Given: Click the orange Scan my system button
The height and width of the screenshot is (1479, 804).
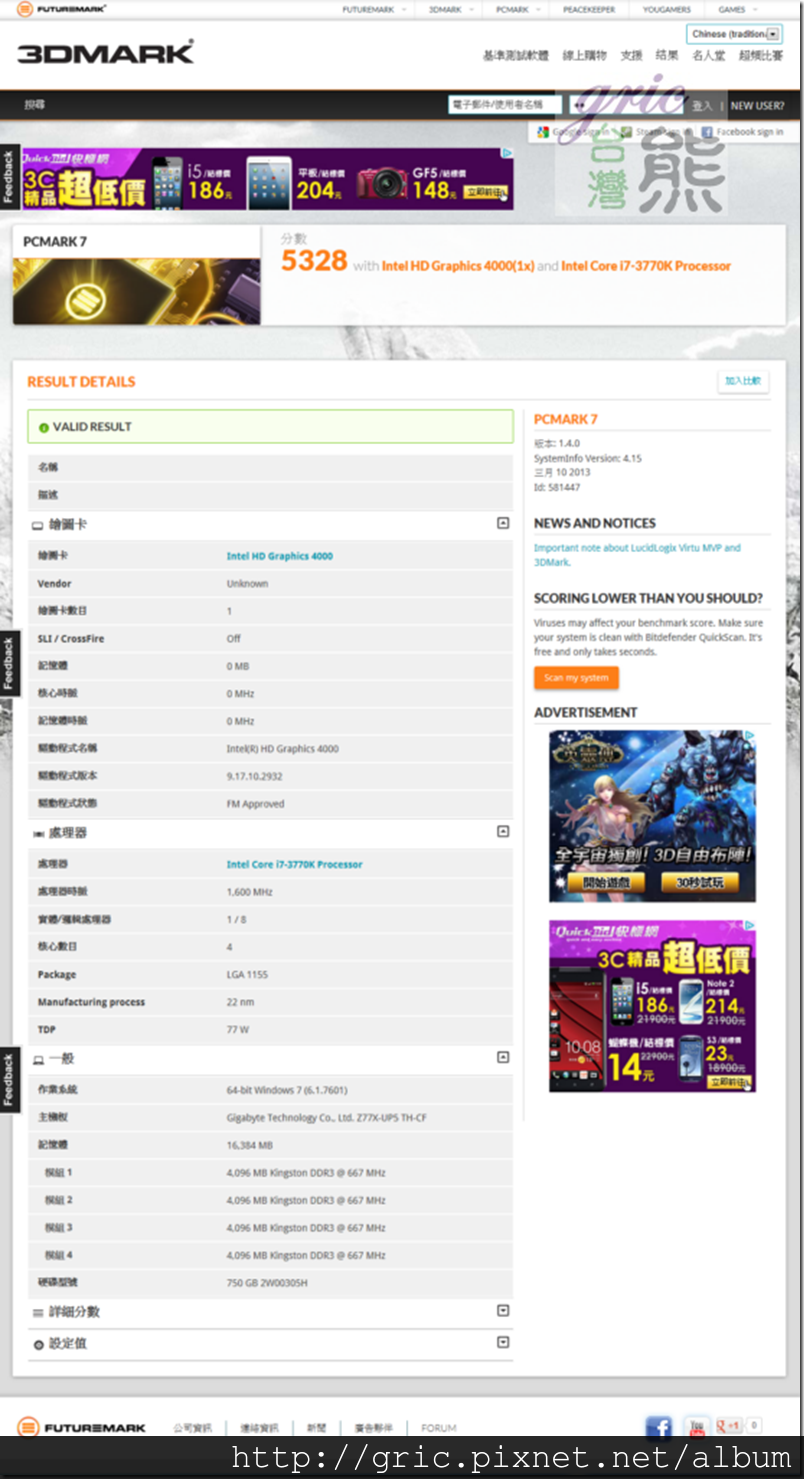Looking at the screenshot, I should (576, 678).
